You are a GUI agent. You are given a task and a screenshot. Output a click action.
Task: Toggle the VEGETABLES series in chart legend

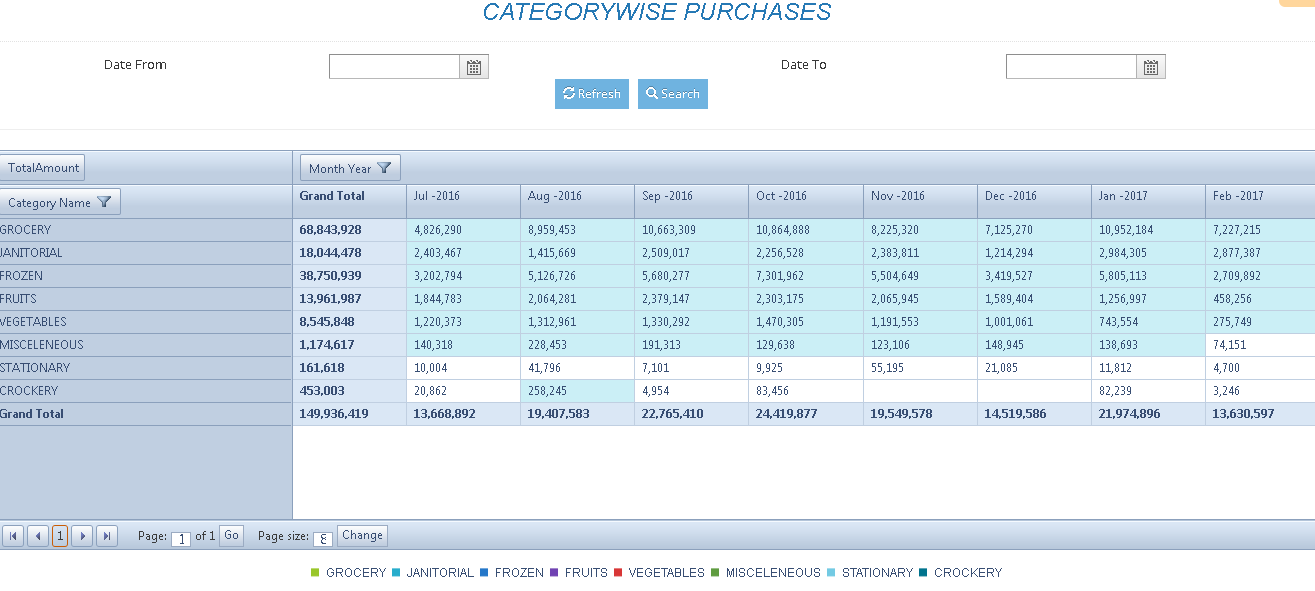click(x=658, y=573)
